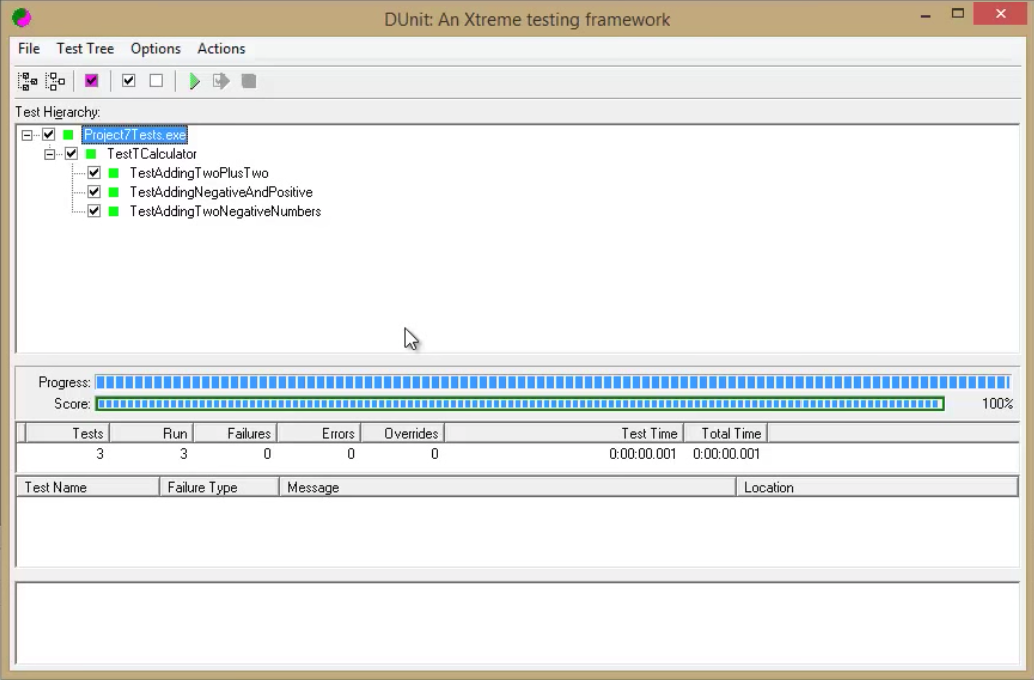Click green status square beside TestAddingNegativeAndPositive
The height and width of the screenshot is (680, 1034).
point(113,192)
